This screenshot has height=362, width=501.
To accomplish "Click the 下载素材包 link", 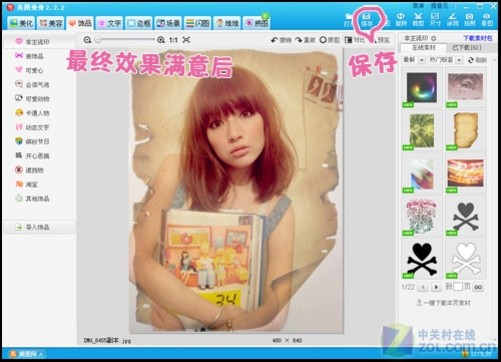I will point(477,38).
